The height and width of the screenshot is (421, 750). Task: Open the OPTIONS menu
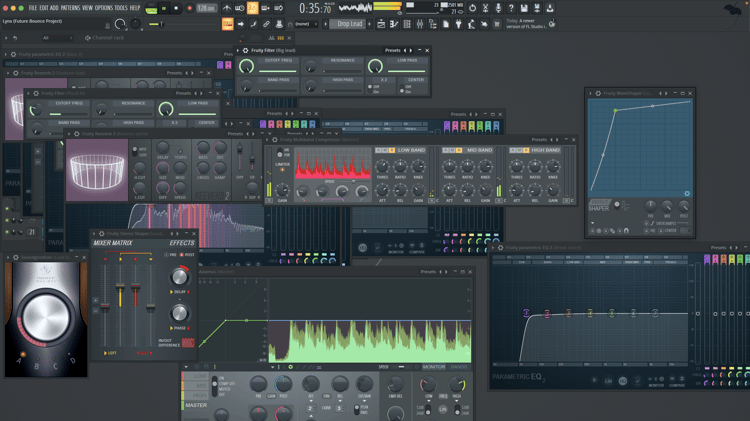coord(104,8)
